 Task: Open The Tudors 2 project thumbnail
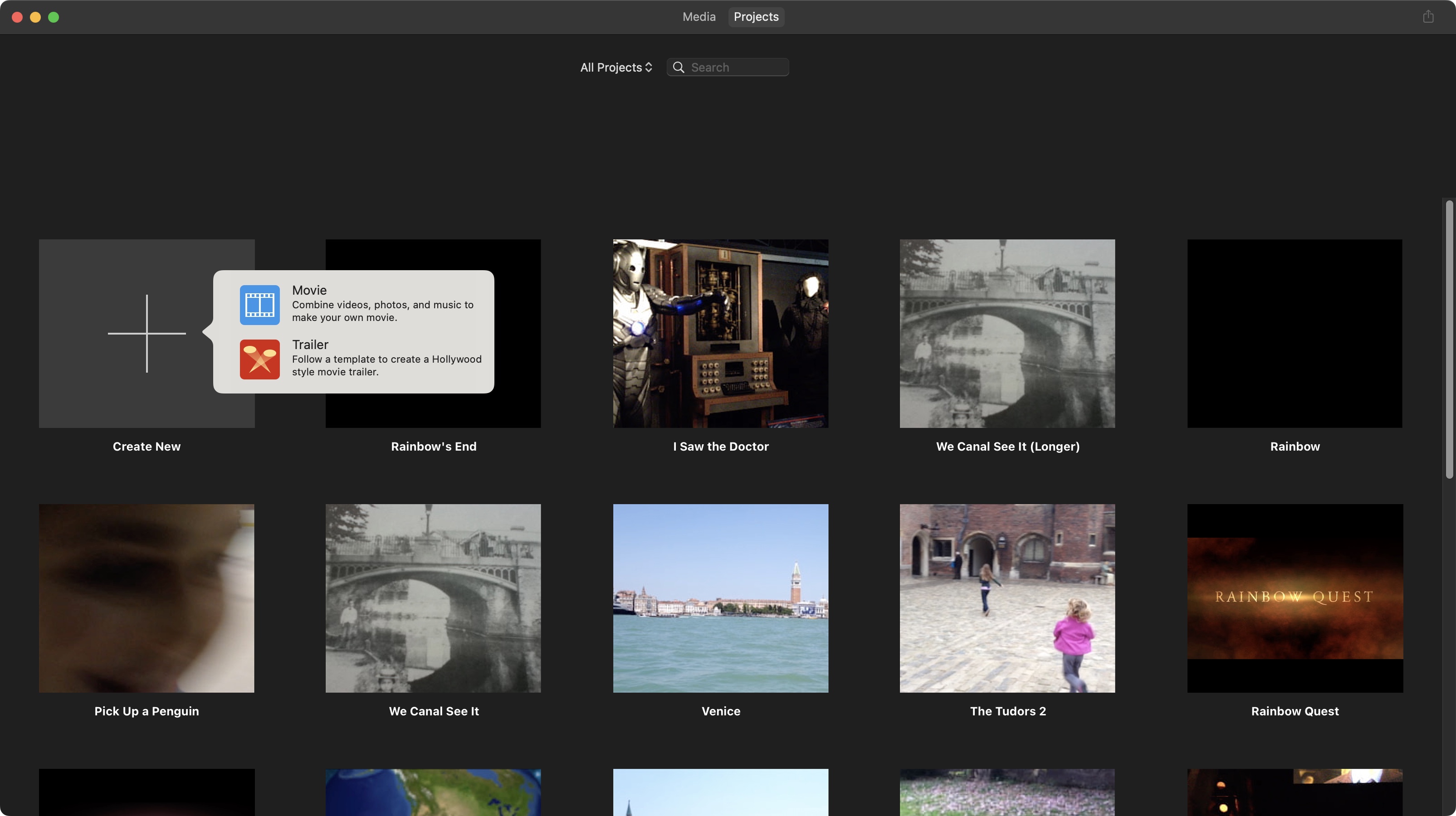point(1007,598)
